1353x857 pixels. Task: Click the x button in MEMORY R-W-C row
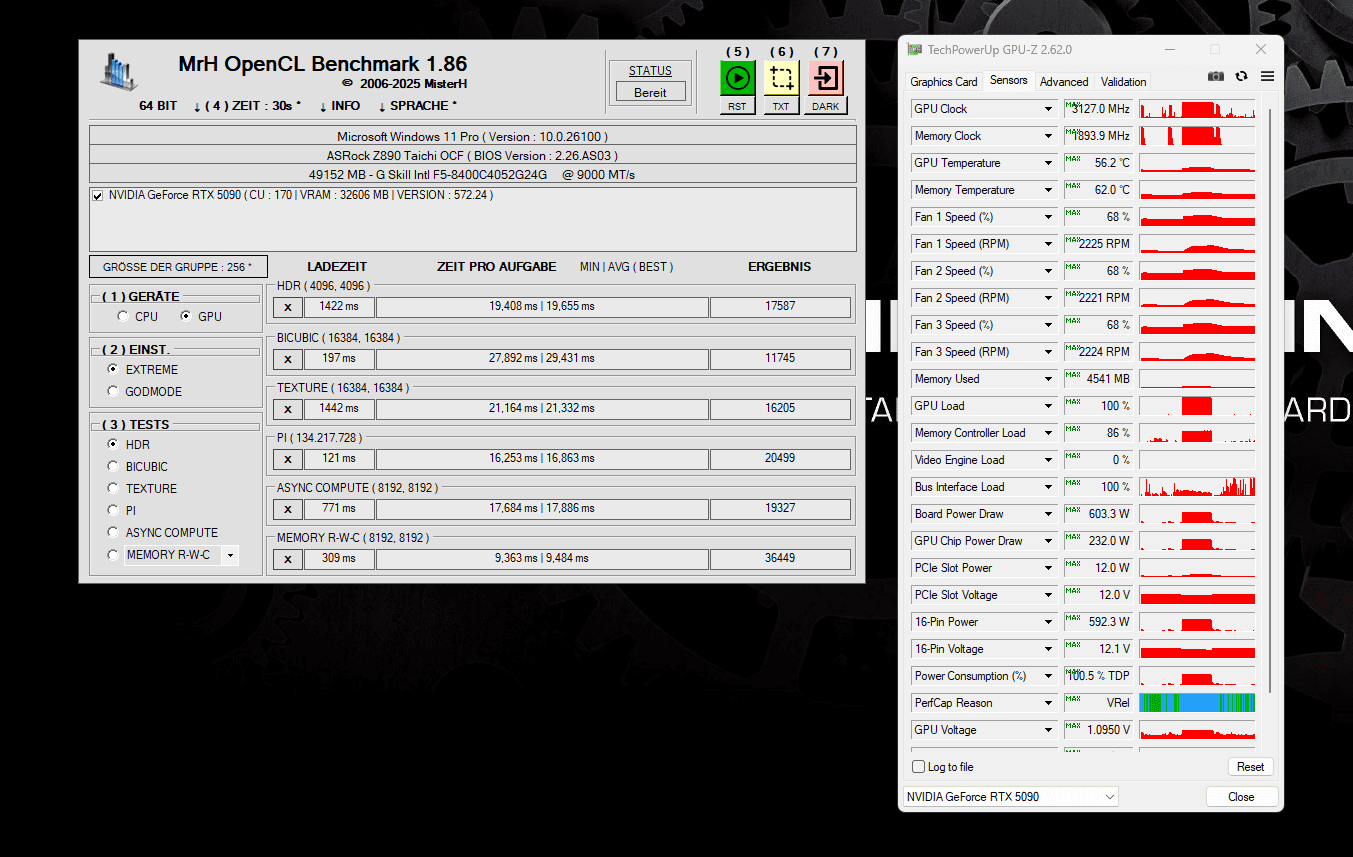pyautogui.click(x=288, y=559)
